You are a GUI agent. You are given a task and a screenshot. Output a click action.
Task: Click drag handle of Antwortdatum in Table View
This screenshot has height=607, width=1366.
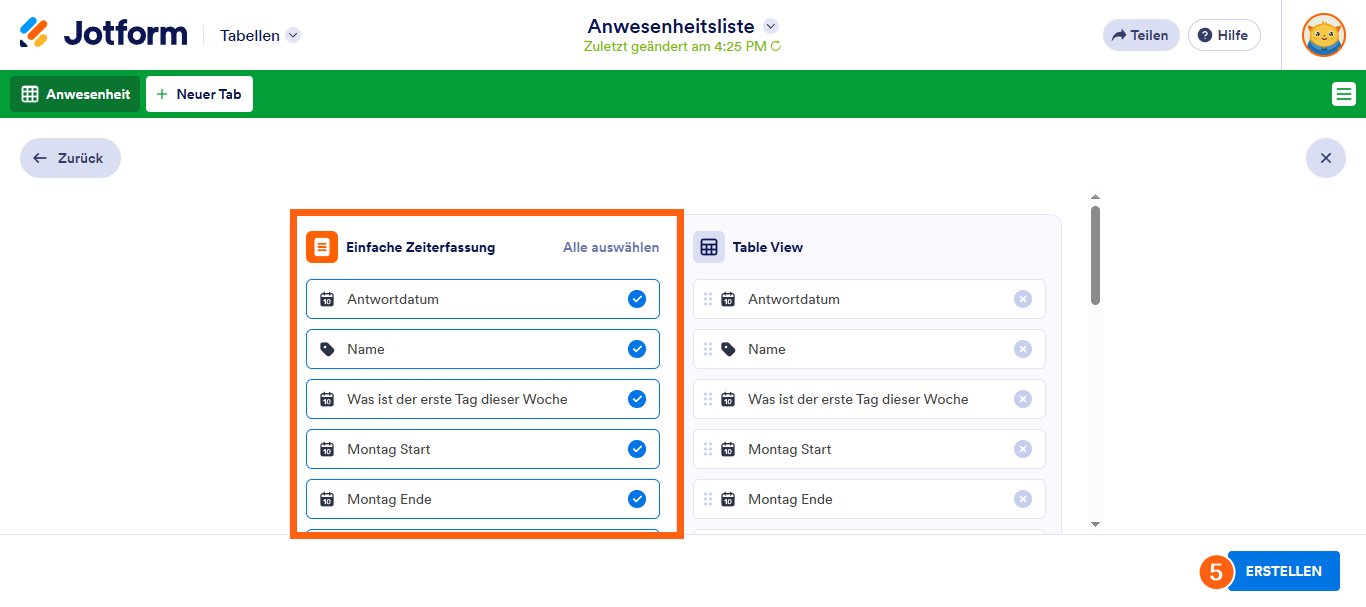tap(708, 299)
